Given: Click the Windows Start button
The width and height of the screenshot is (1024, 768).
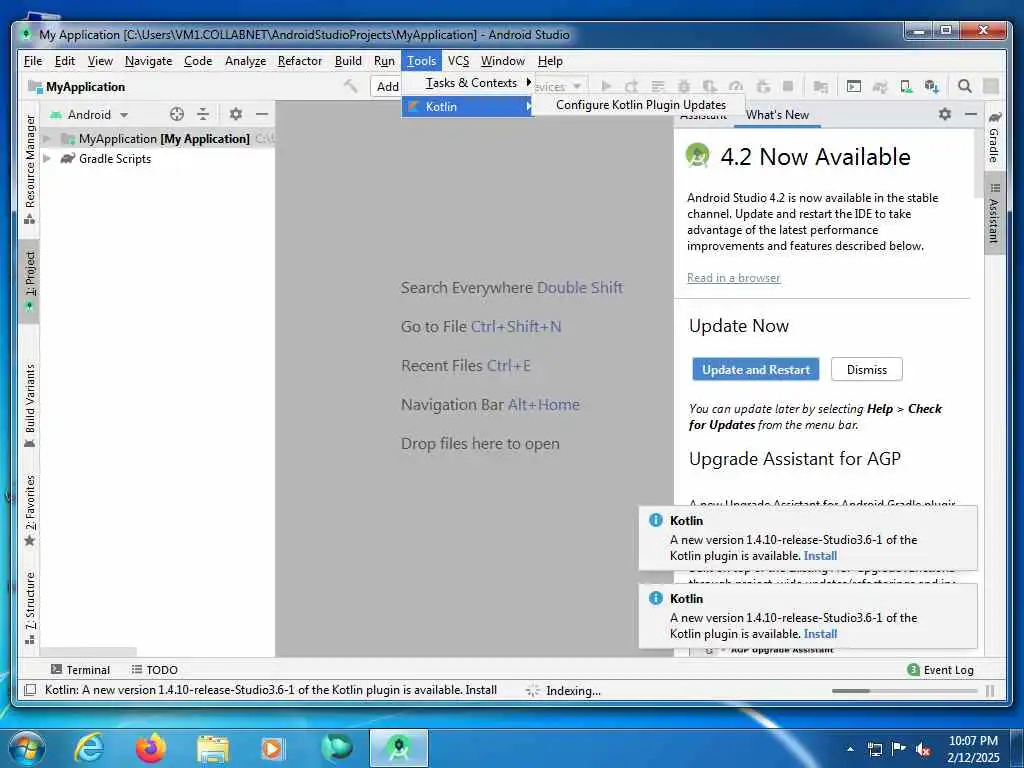Looking at the screenshot, I should click(27, 748).
